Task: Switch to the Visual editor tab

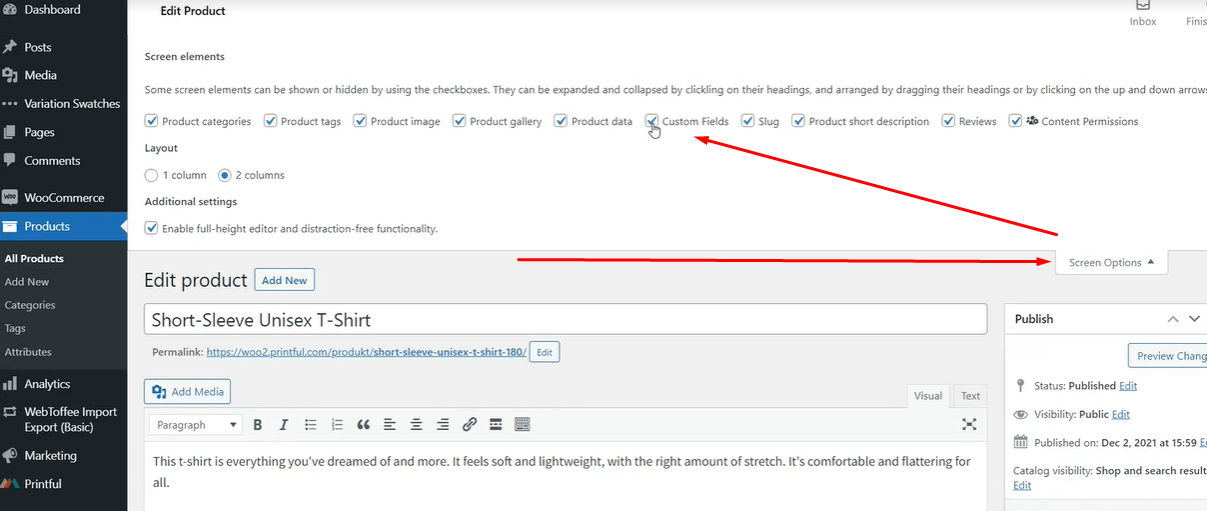Action: click(928, 396)
